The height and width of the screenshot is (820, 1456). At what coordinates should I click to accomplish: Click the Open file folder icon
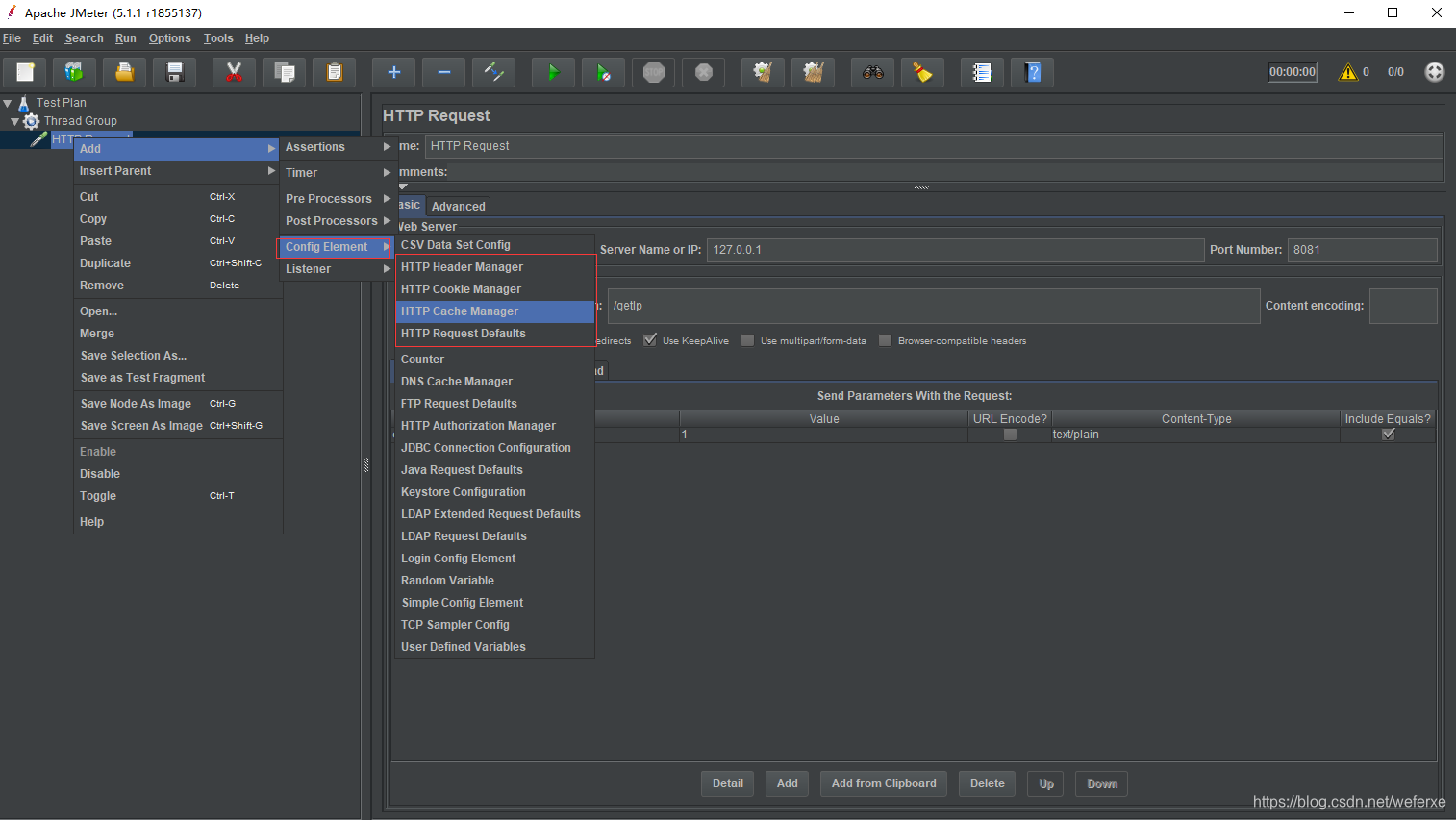coord(124,72)
